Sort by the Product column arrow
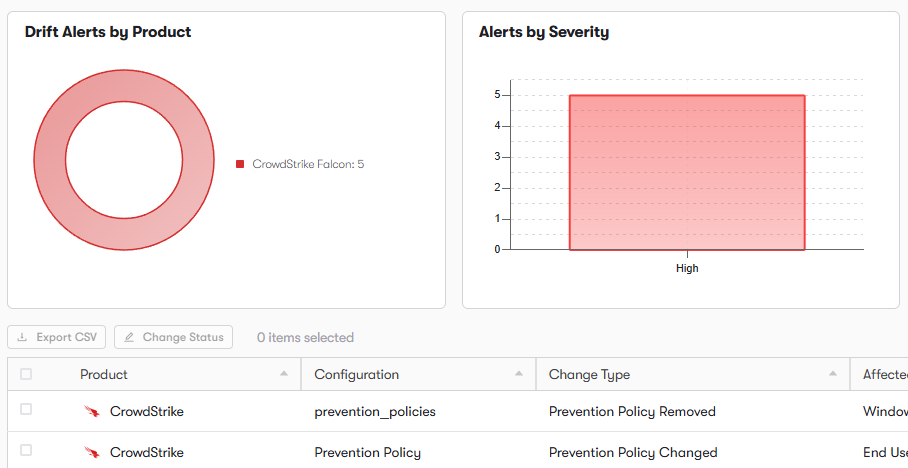Screen dimensions: 908x468 pyautogui.click(x=284, y=374)
